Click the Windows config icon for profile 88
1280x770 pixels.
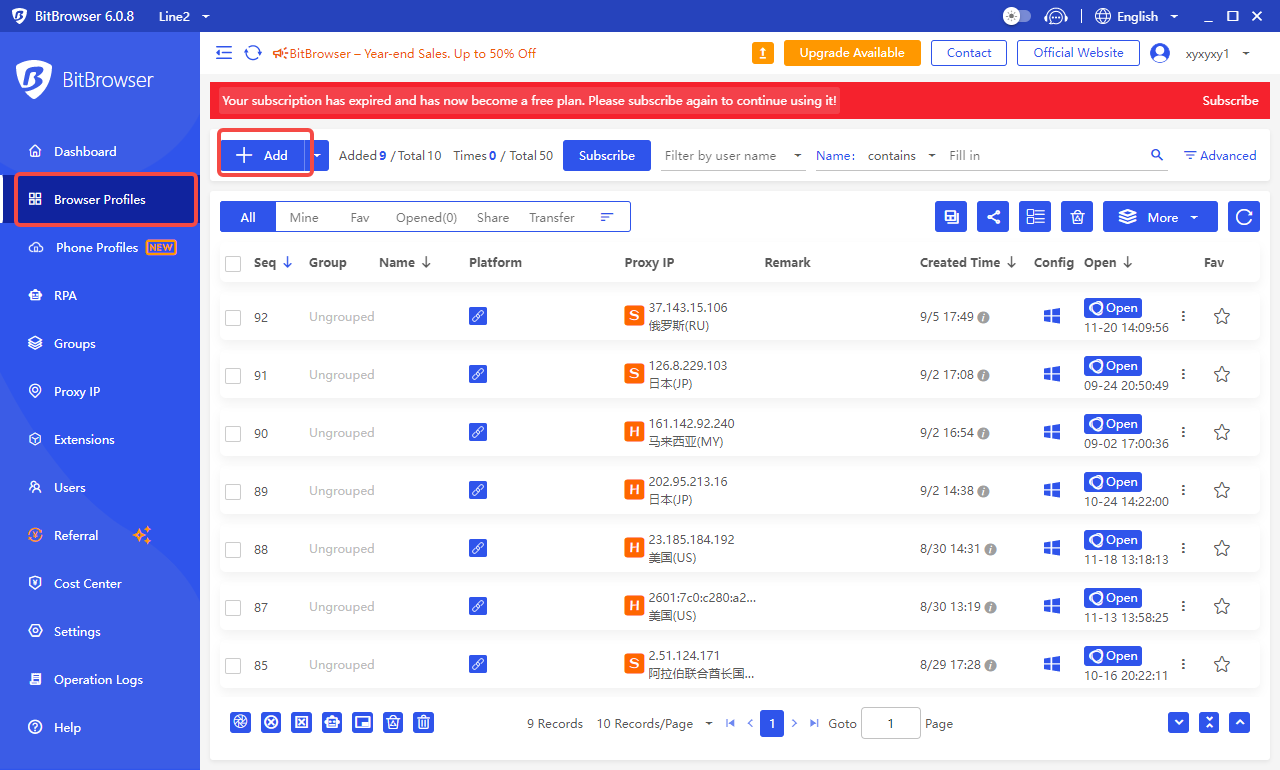(x=1052, y=548)
